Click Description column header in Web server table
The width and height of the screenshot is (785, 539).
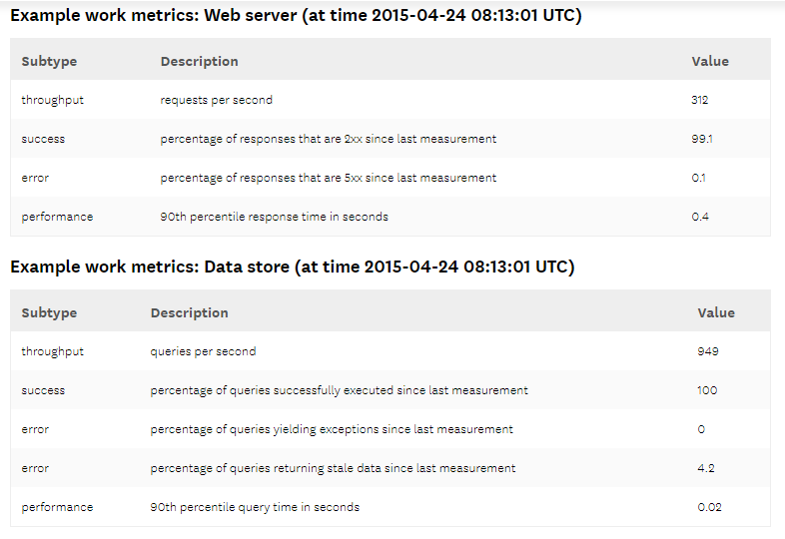[199, 61]
